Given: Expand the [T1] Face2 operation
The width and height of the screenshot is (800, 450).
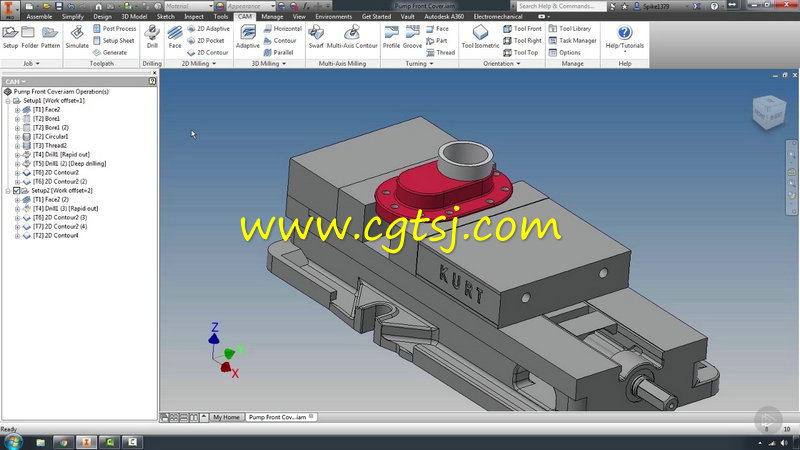Looking at the screenshot, I should pyautogui.click(x=17, y=110).
